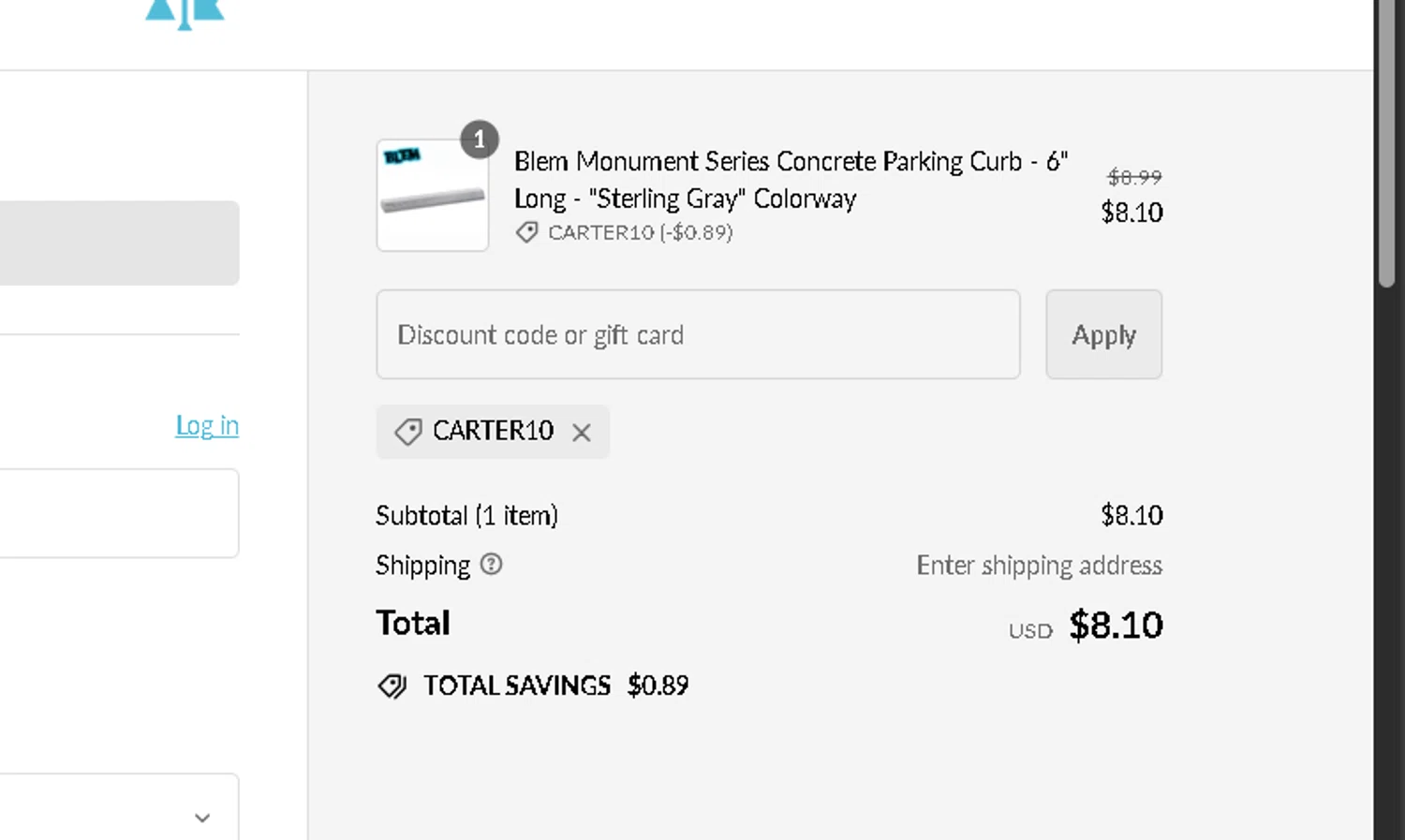Viewport: 1405px width, 840px height.
Task: Open the Shipping help question-mark icon
Action: (491, 565)
